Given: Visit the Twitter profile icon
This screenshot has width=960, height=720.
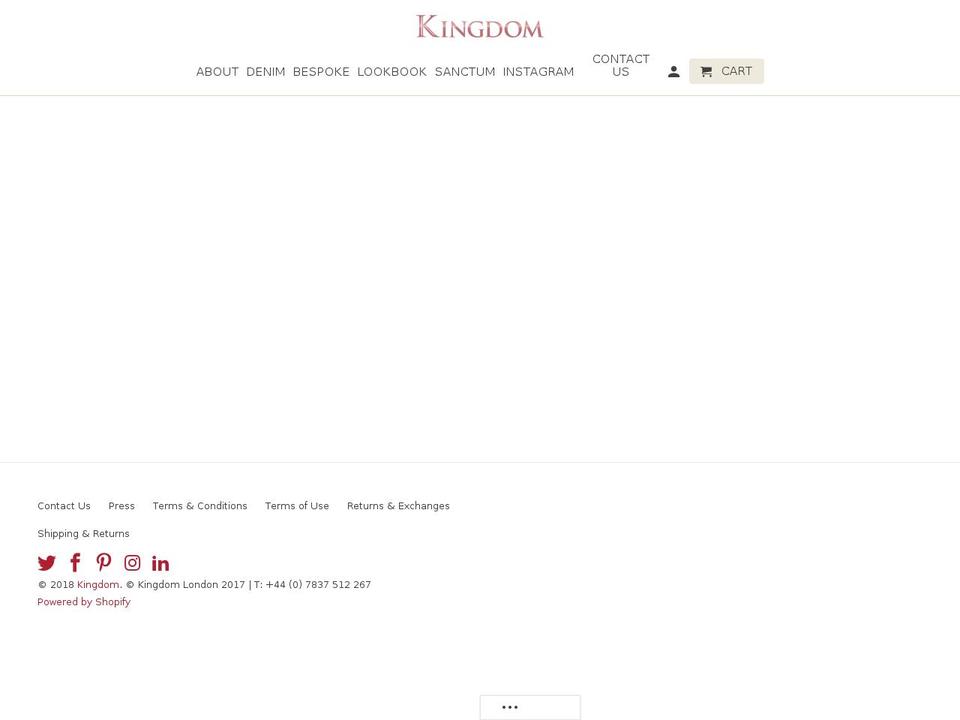Looking at the screenshot, I should (47, 563).
